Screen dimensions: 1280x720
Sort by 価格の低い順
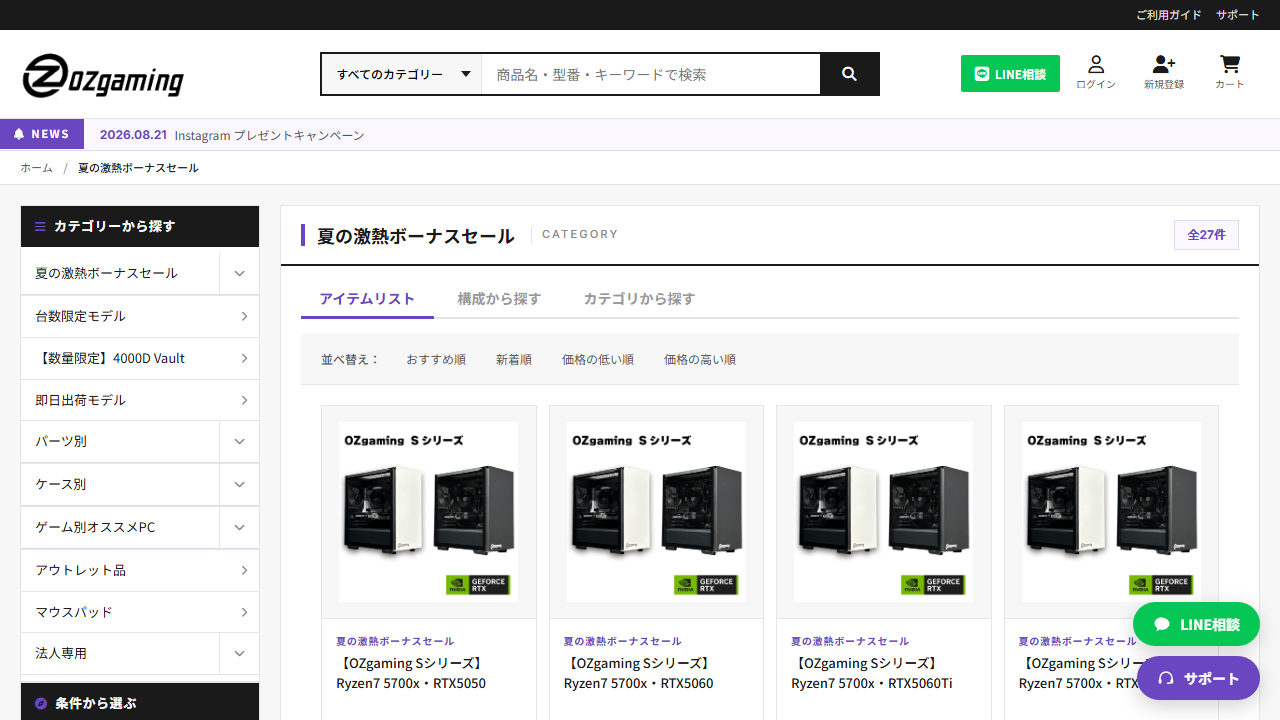598,359
